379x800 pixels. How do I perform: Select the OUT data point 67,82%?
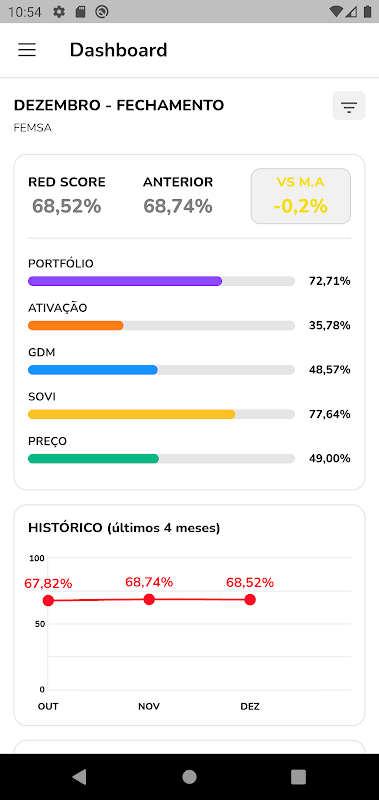coord(48,601)
